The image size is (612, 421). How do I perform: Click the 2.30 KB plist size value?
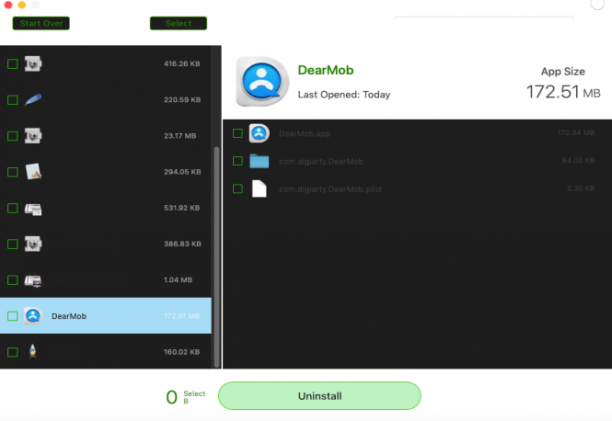(581, 188)
